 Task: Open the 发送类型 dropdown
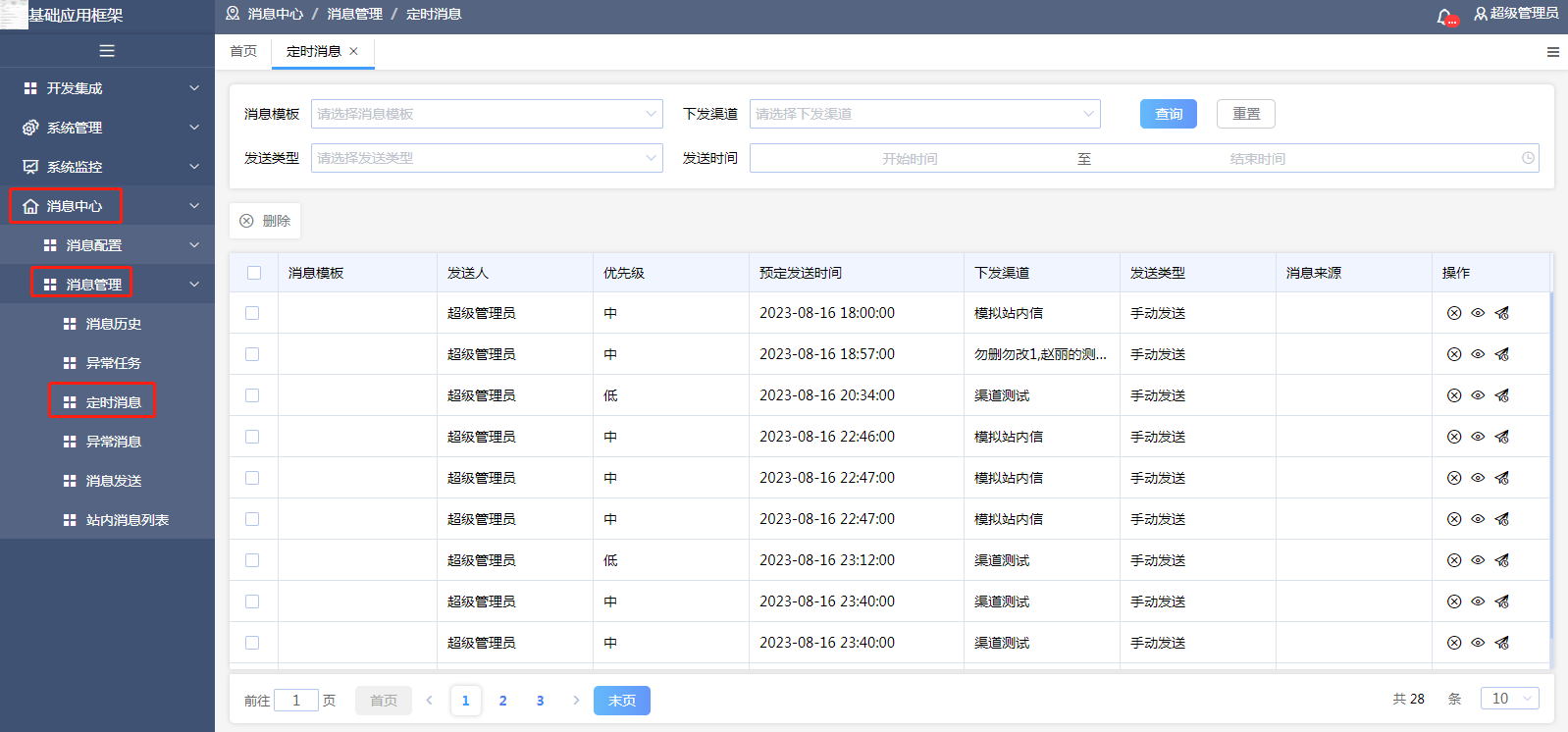click(487, 158)
